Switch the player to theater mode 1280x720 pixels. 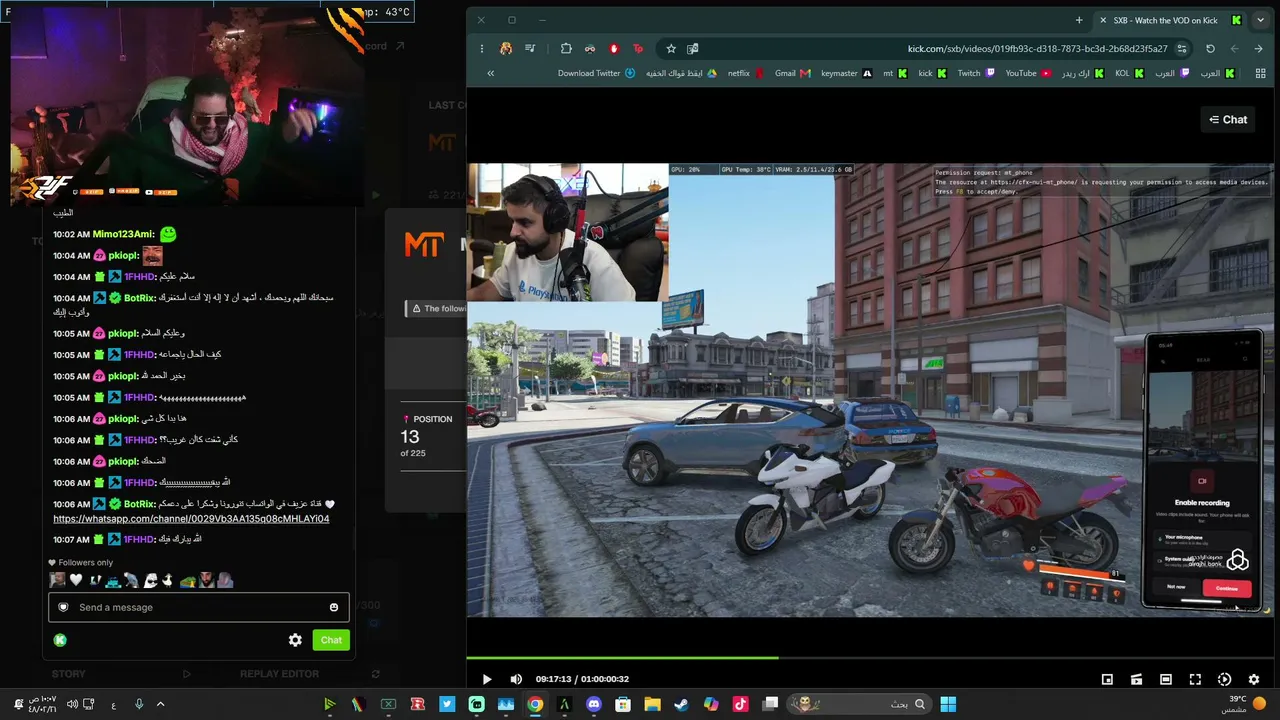[1166, 679]
